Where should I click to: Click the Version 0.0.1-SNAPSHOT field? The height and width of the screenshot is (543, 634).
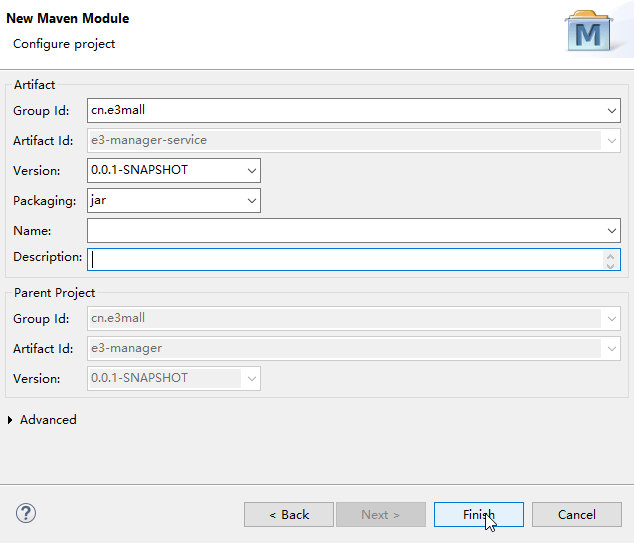(x=165, y=170)
